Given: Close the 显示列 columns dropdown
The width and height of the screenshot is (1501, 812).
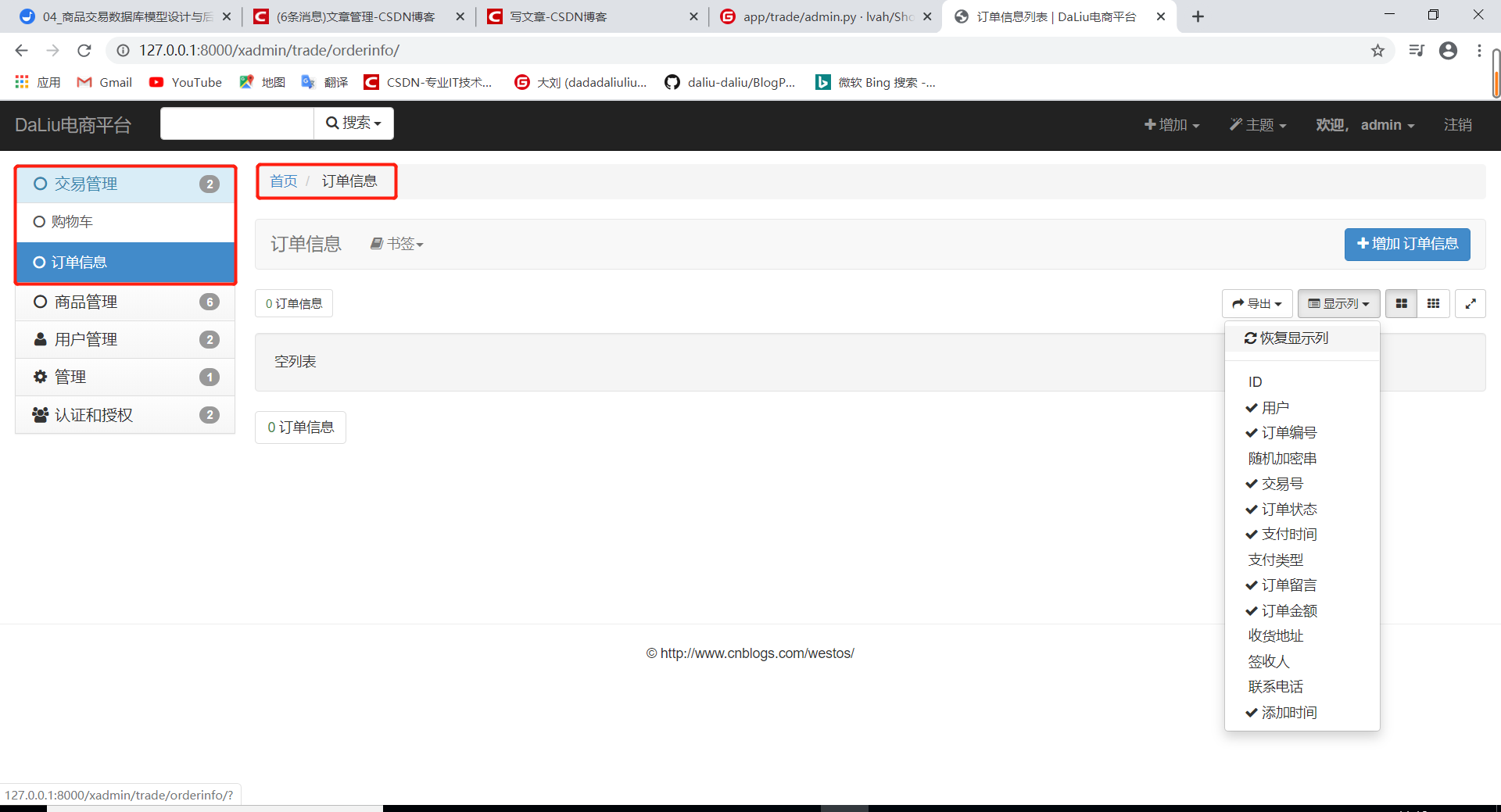Looking at the screenshot, I should point(1338,303).
